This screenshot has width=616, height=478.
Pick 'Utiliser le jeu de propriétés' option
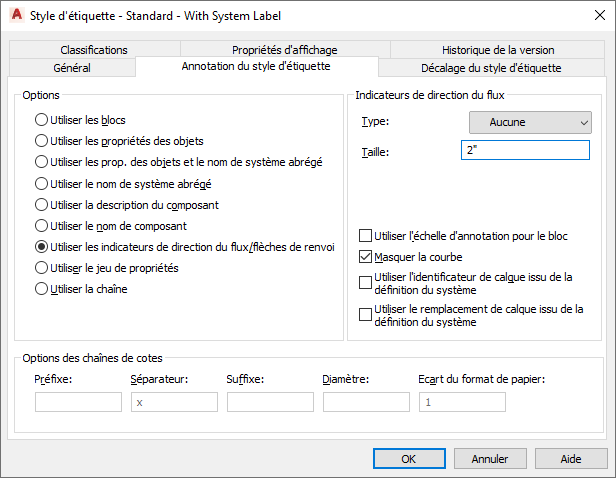41,268
